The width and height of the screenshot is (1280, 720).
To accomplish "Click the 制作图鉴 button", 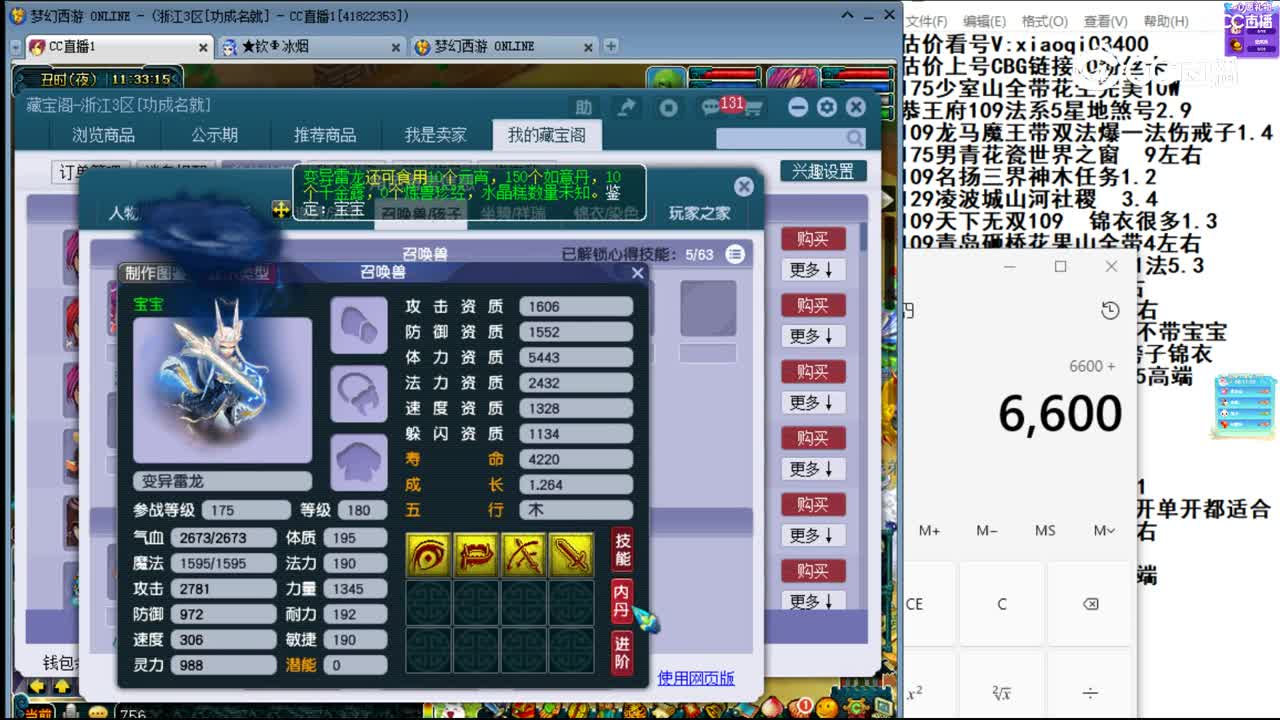I will pyautogui.click(x=156, y=273).
